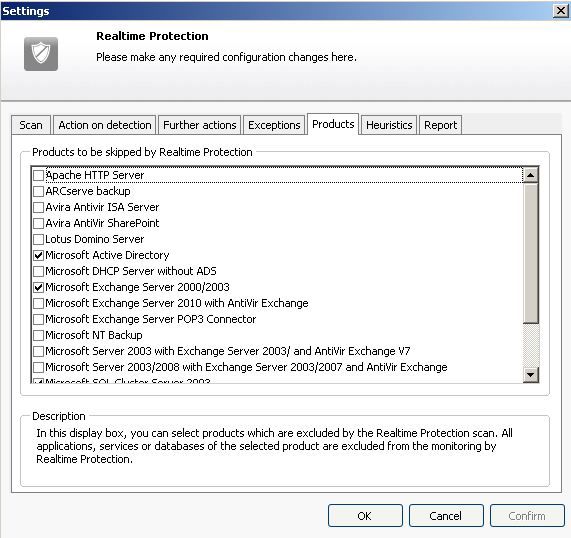The width and height of the screenshot is (571, 538).
Task: Close the Settings dialog with X
Action: [561, 11]
